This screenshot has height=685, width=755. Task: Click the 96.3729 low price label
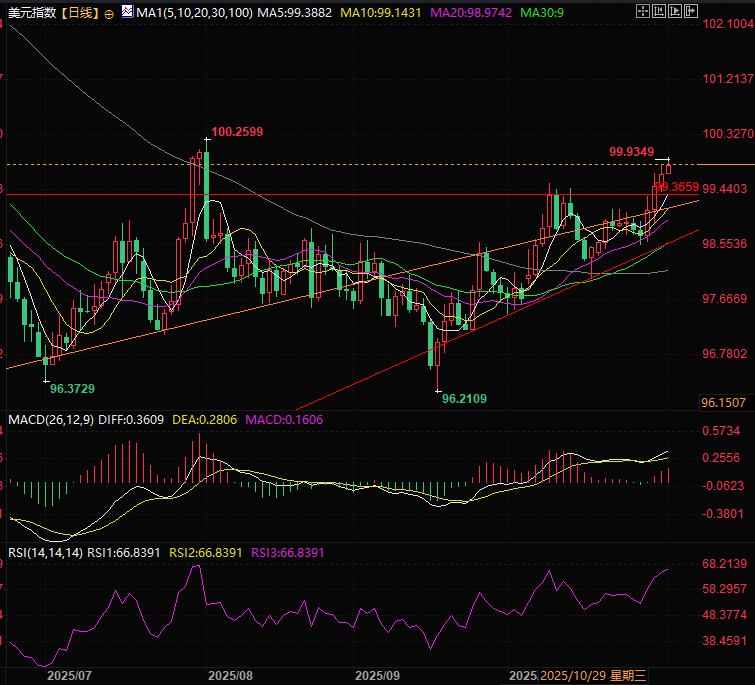(72, 388)
